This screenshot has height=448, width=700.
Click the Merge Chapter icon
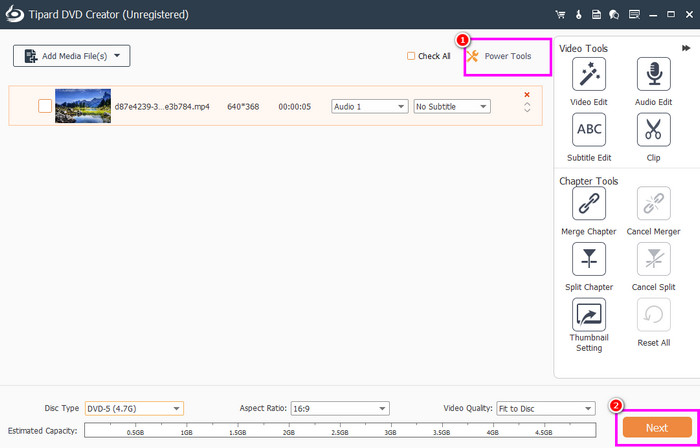[x=589, y=203]
